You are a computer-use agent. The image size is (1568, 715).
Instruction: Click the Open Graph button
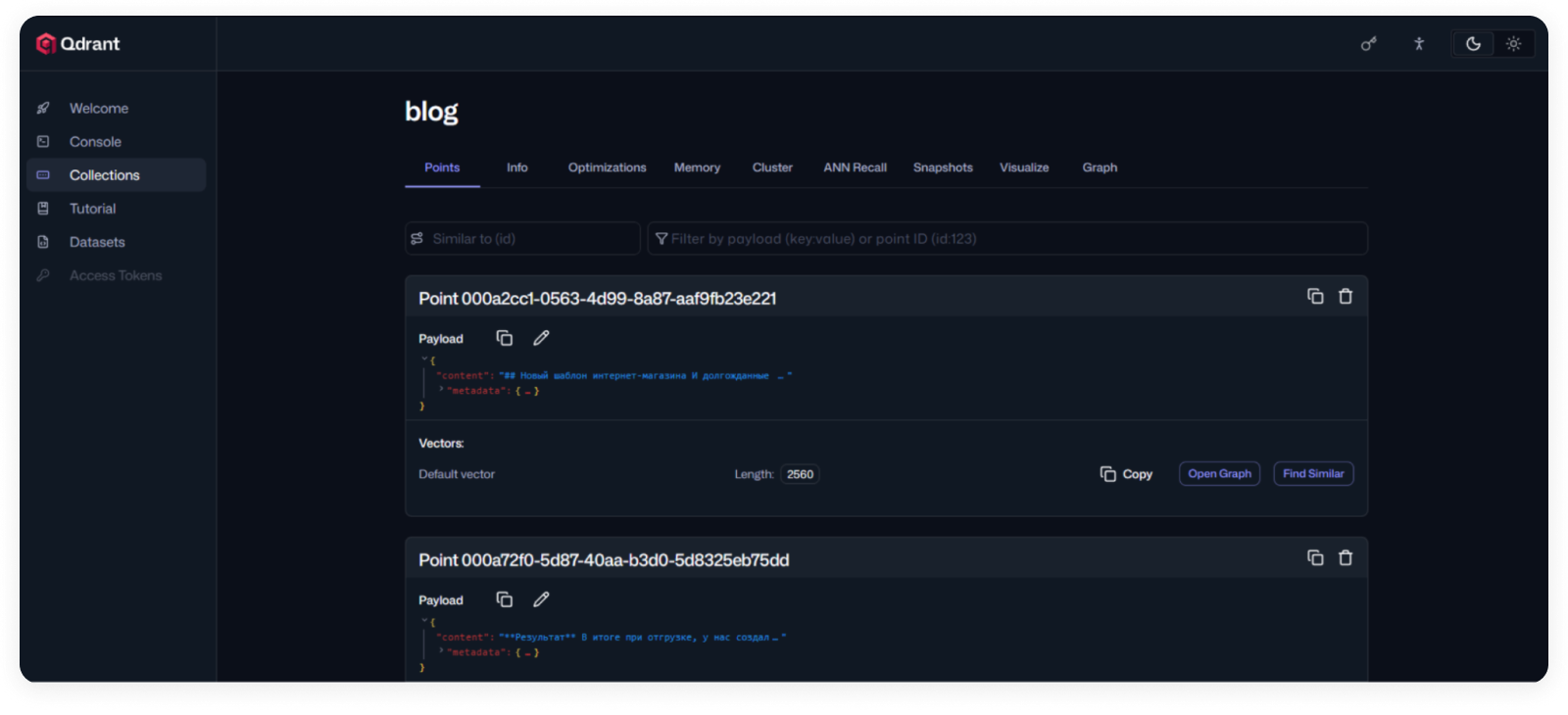tap(1219, 474)
